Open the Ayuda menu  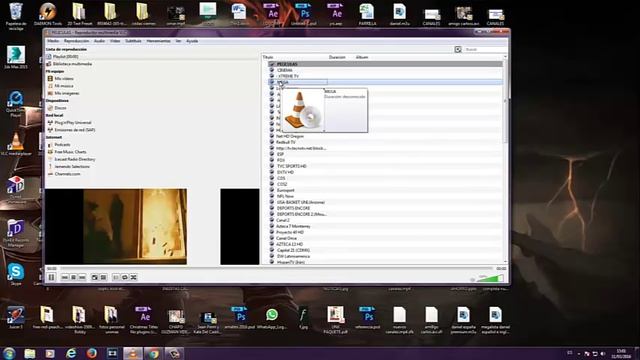[192, 41]
